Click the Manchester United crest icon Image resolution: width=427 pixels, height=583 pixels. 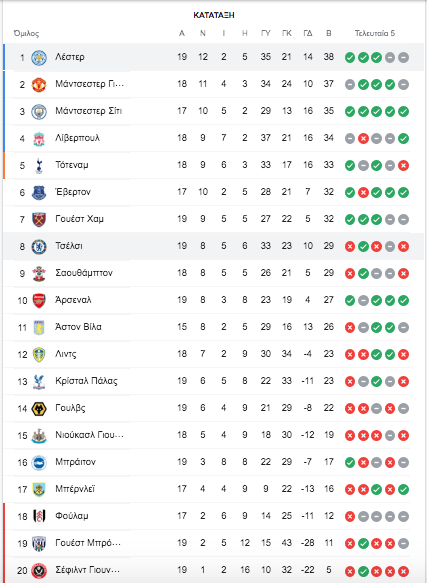(x=39, y=84)
